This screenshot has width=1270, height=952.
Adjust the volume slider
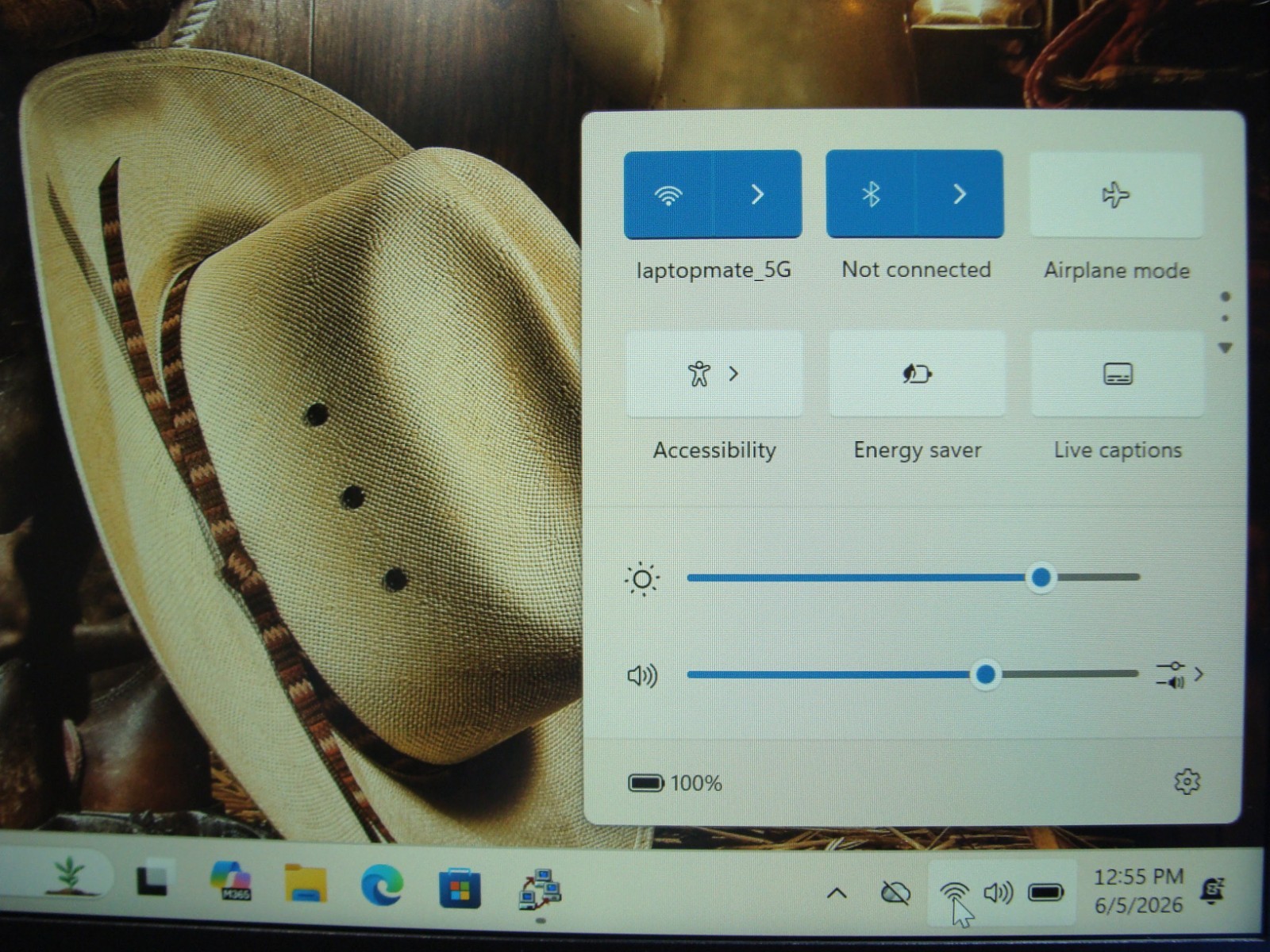pyautogui.click(x=913, y=675)
